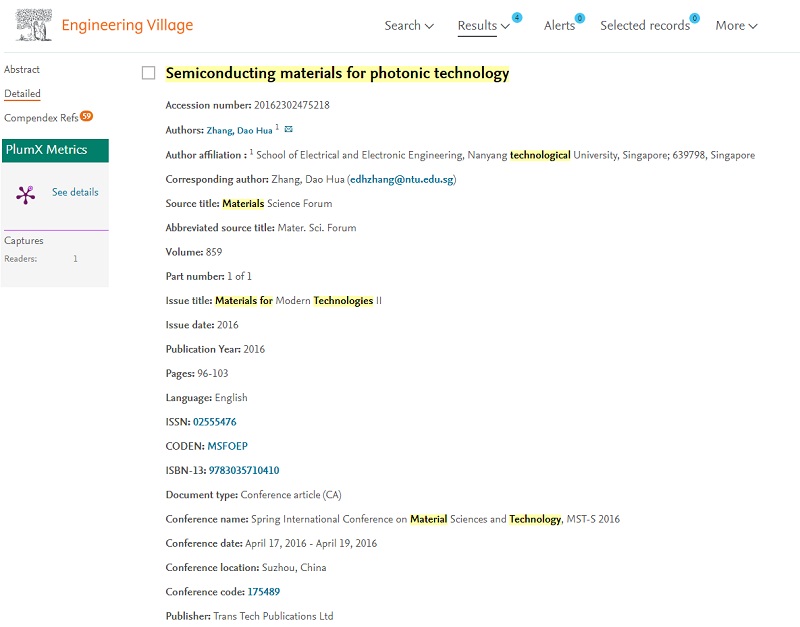Expand the More dropdown menu

pos(736,26)
